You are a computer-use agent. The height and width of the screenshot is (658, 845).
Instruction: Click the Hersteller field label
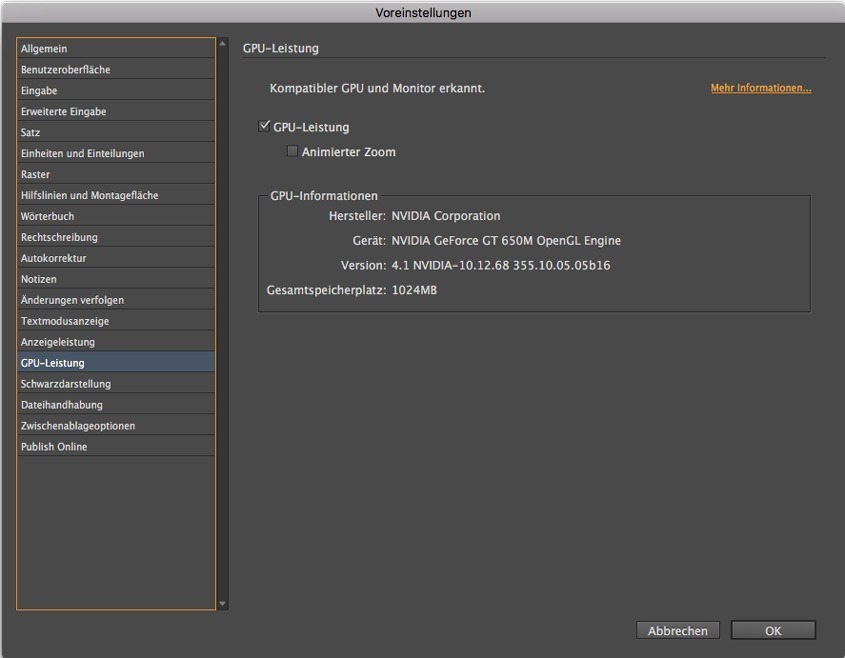[x=357, y=216]
